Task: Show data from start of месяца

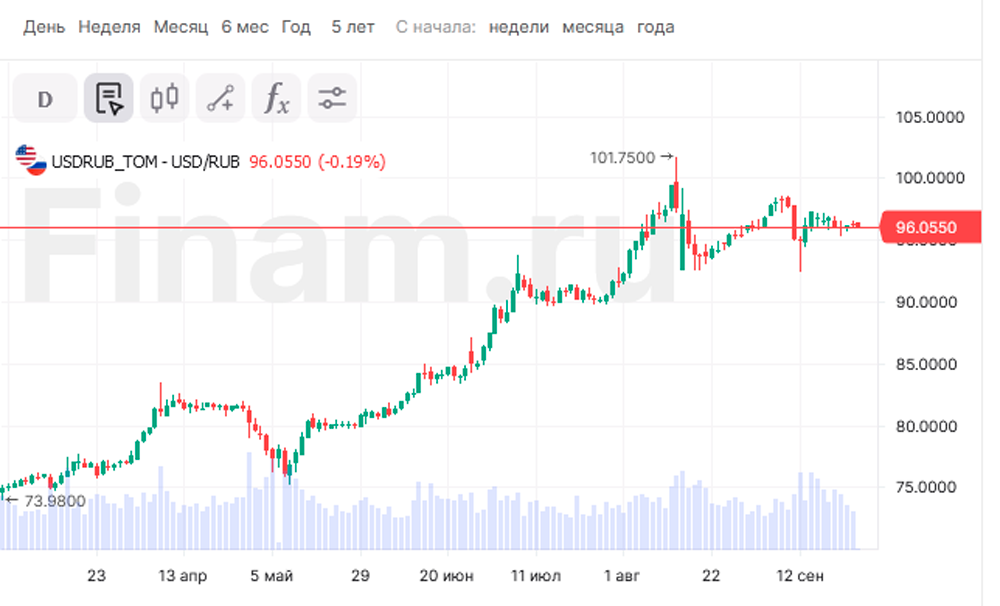Action: coord(593,27)
